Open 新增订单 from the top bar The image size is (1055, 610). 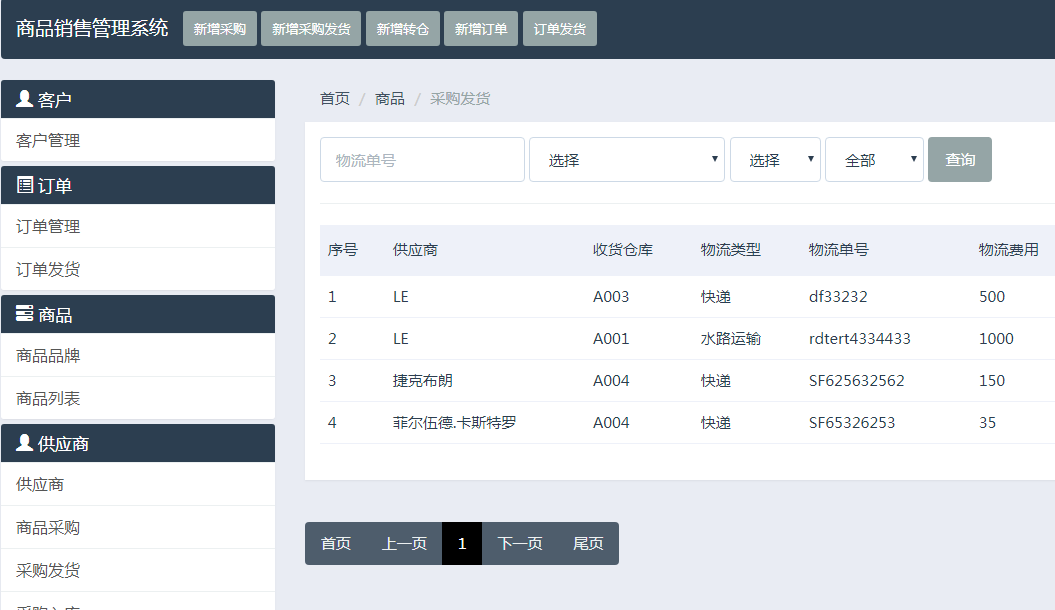pos(481,29)
